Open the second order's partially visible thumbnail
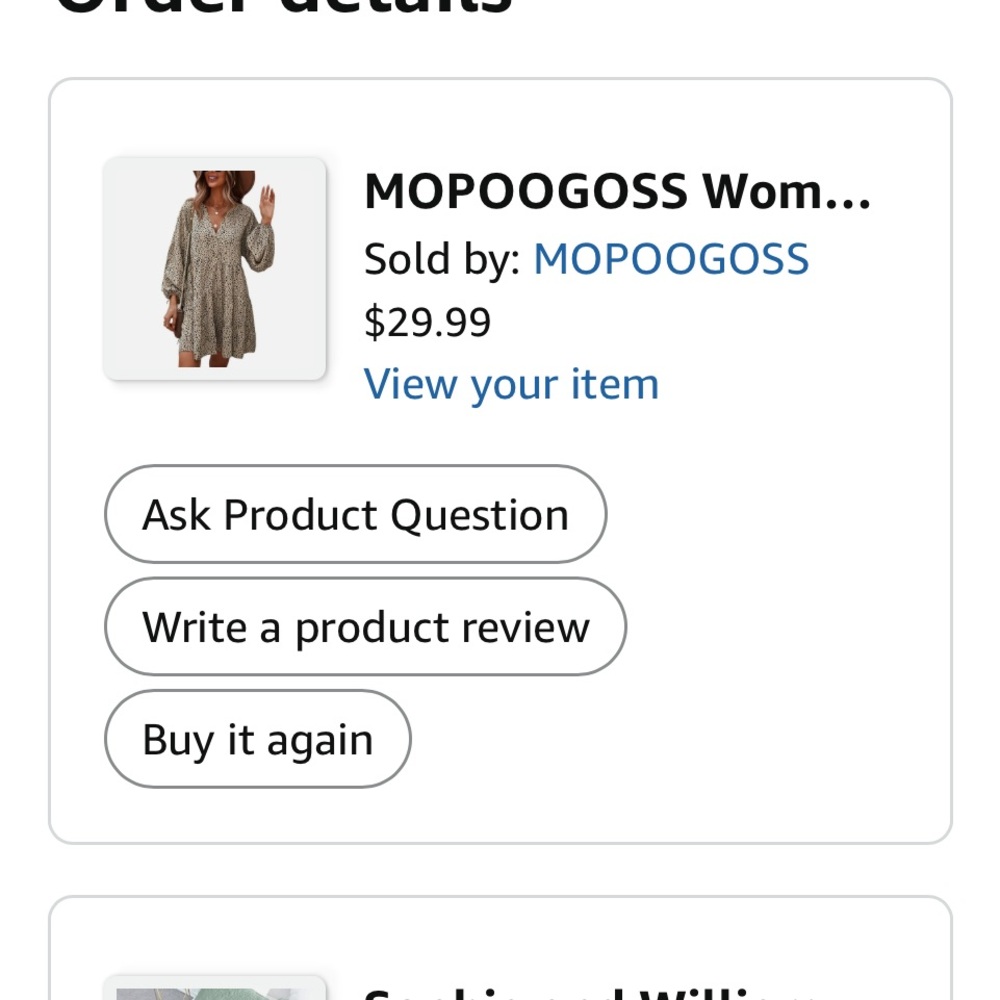 coord(215,987)
